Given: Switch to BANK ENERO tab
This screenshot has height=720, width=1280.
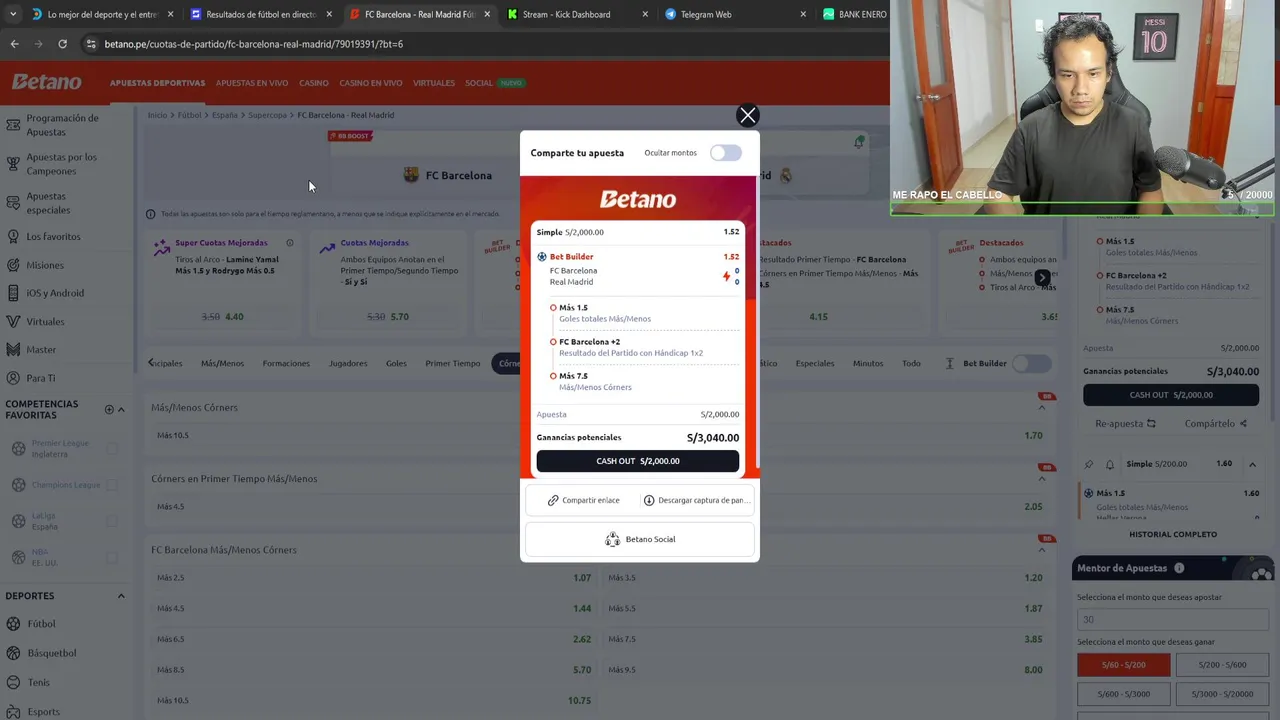Looking at the screenshot, I should click(862, 14).
